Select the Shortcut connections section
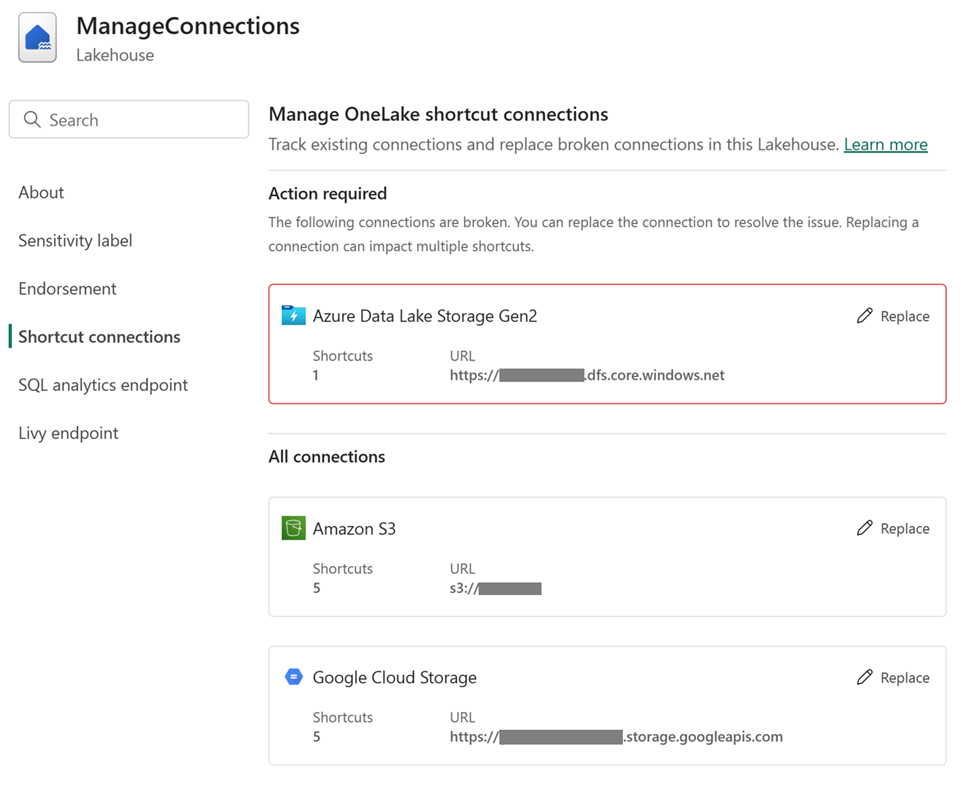The width and height of the screenshot is (975, 786). pos(99,337)
